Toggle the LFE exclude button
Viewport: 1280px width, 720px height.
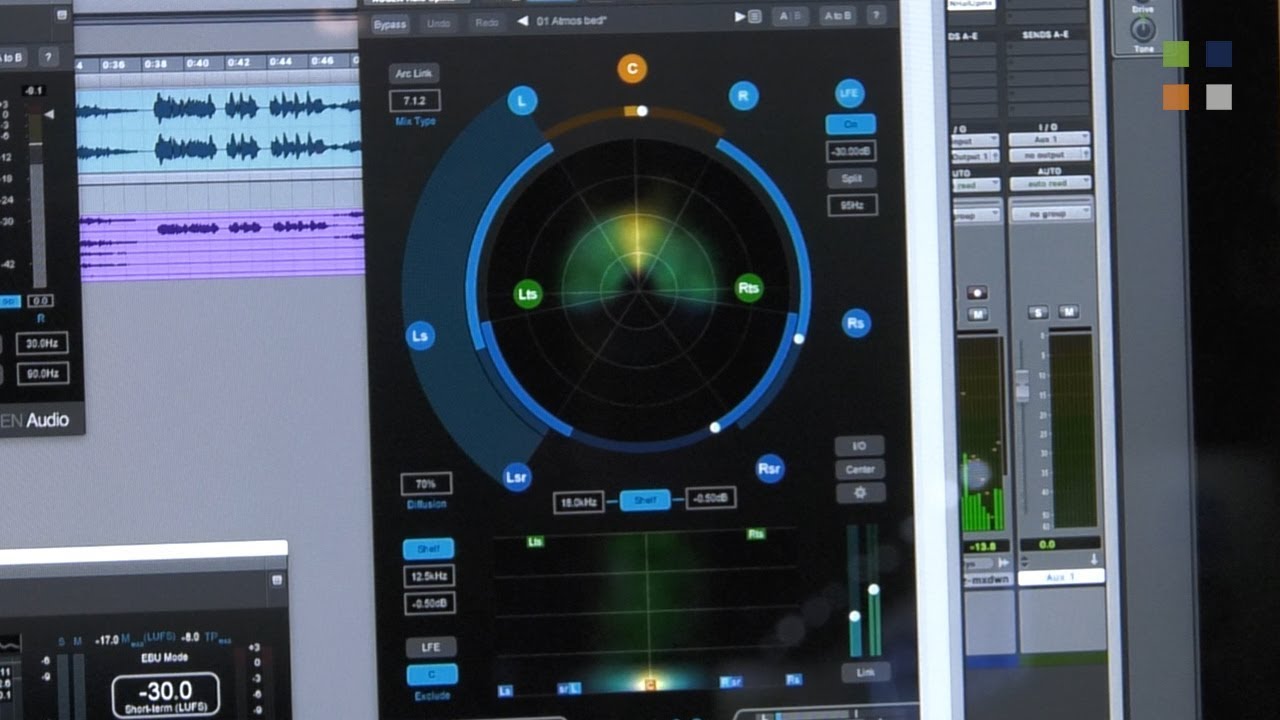pos(431,647)
